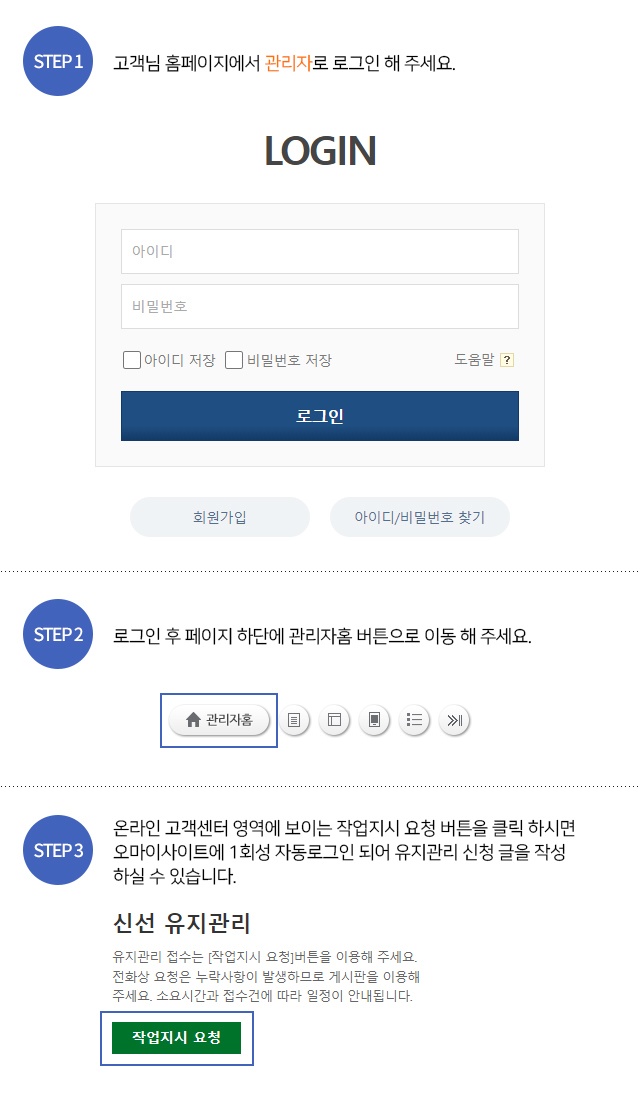The image size is (640, 1107).
Task: Click the STEP 3 circle badge
Action: click(58, 851)
